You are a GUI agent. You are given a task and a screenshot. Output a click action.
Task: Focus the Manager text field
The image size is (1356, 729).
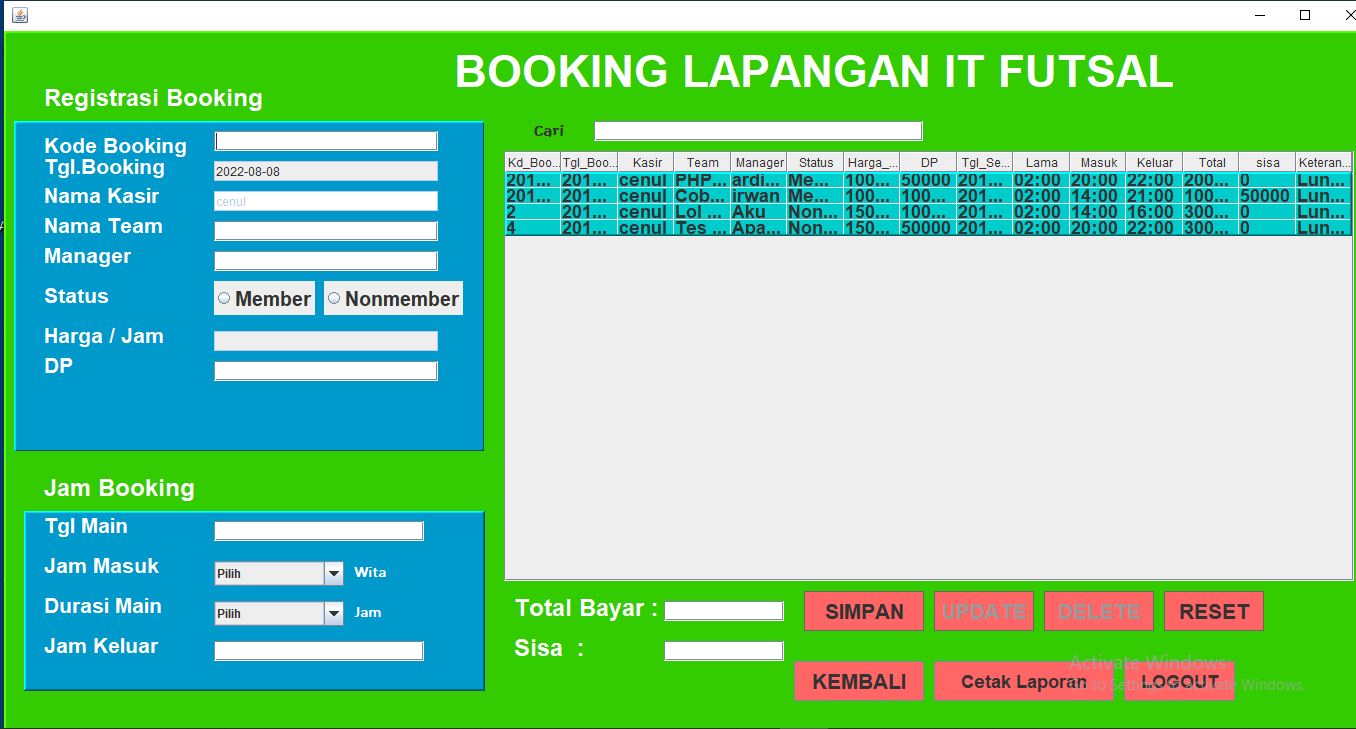(x=326, y=261)
